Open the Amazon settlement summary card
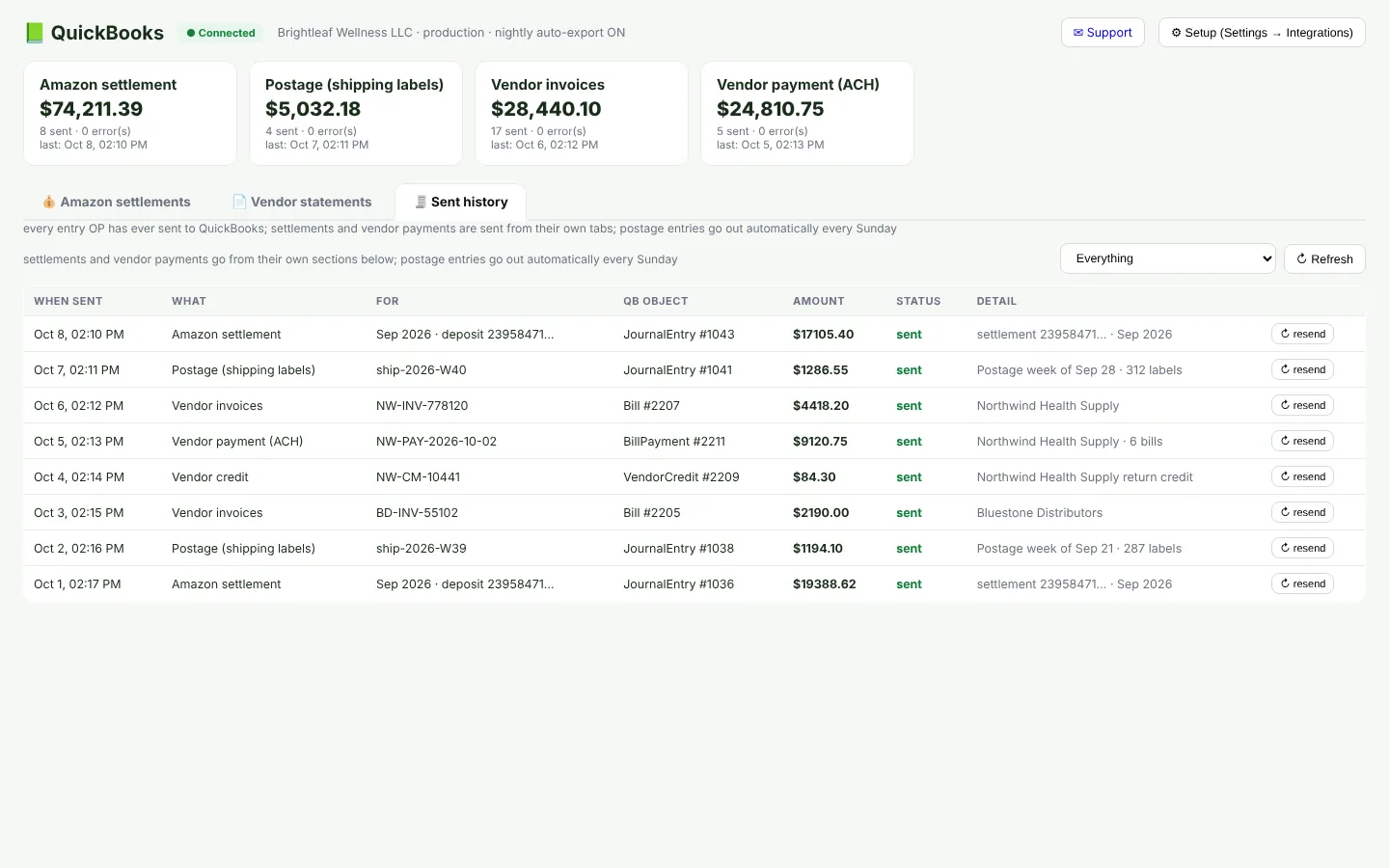The height and width of the screenshot is (868, 1389). (130, 114)
